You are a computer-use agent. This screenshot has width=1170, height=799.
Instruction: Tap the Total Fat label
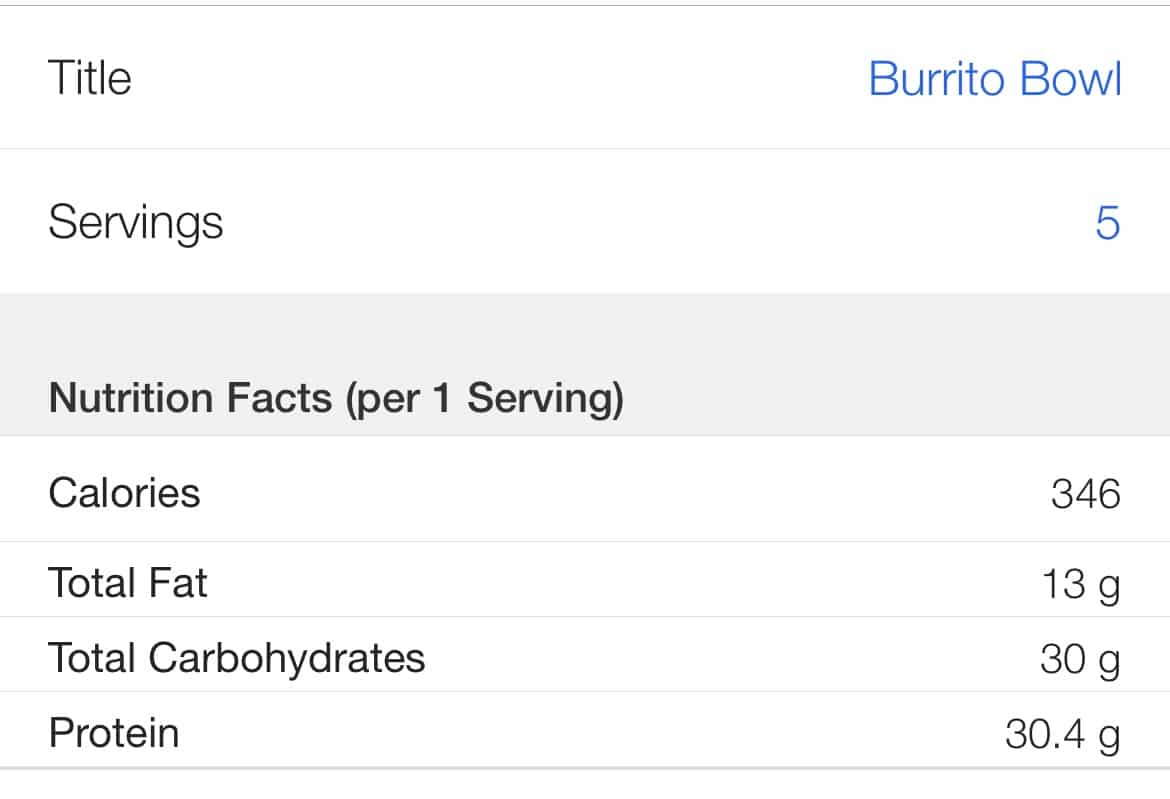click(x=128, y=583)
